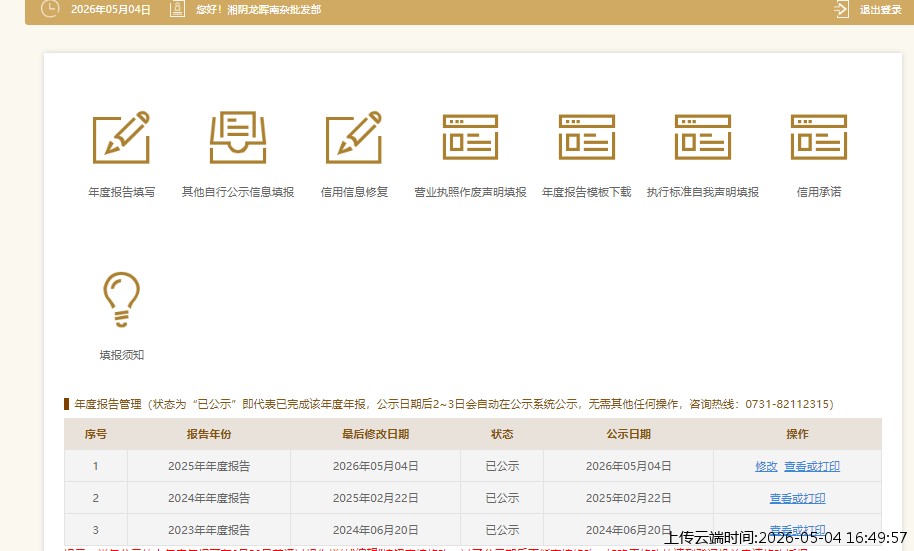This screenshot has width=914, height=551.
Task: Click the 已公示 status in row 1
Action: click(x=502, y=466)
